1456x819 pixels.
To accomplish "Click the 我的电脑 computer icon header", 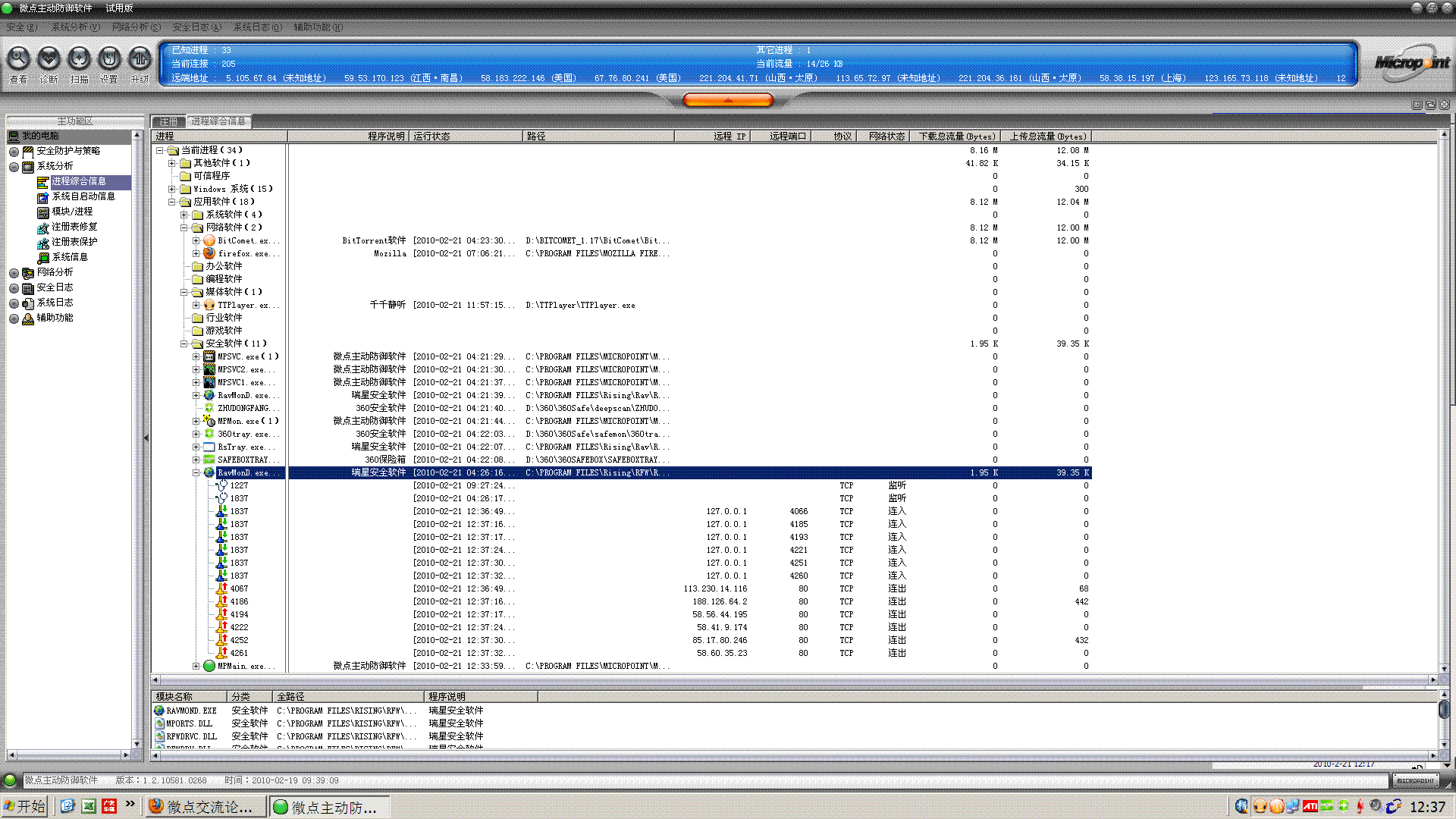I will click(x=14, y=136).
